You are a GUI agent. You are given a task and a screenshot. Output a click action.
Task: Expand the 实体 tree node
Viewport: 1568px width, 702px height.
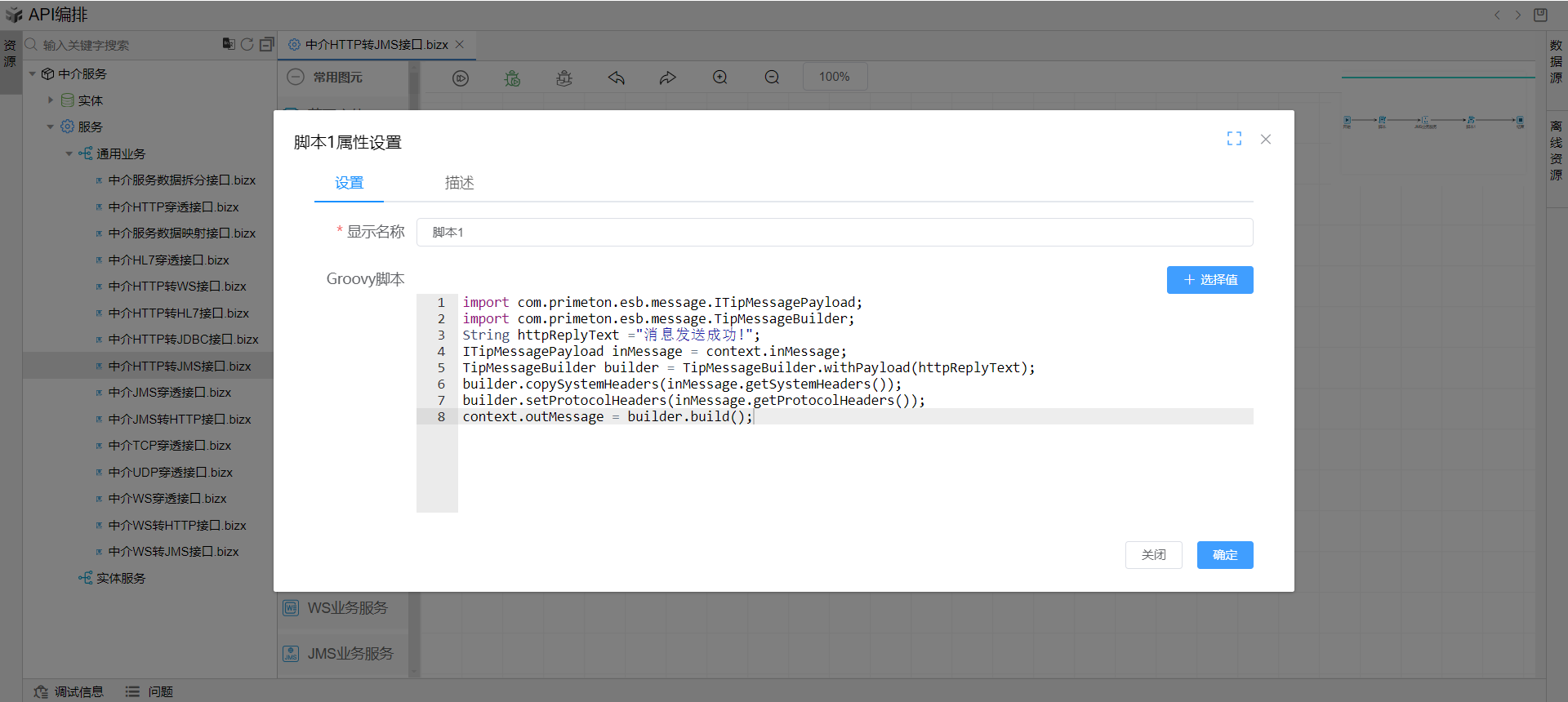(x=51, y=100)
